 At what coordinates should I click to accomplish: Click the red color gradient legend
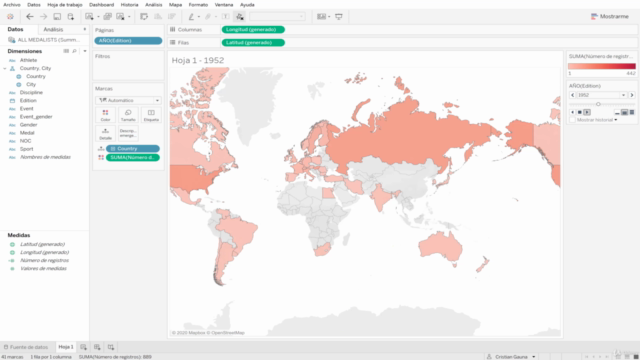(602, 66)
